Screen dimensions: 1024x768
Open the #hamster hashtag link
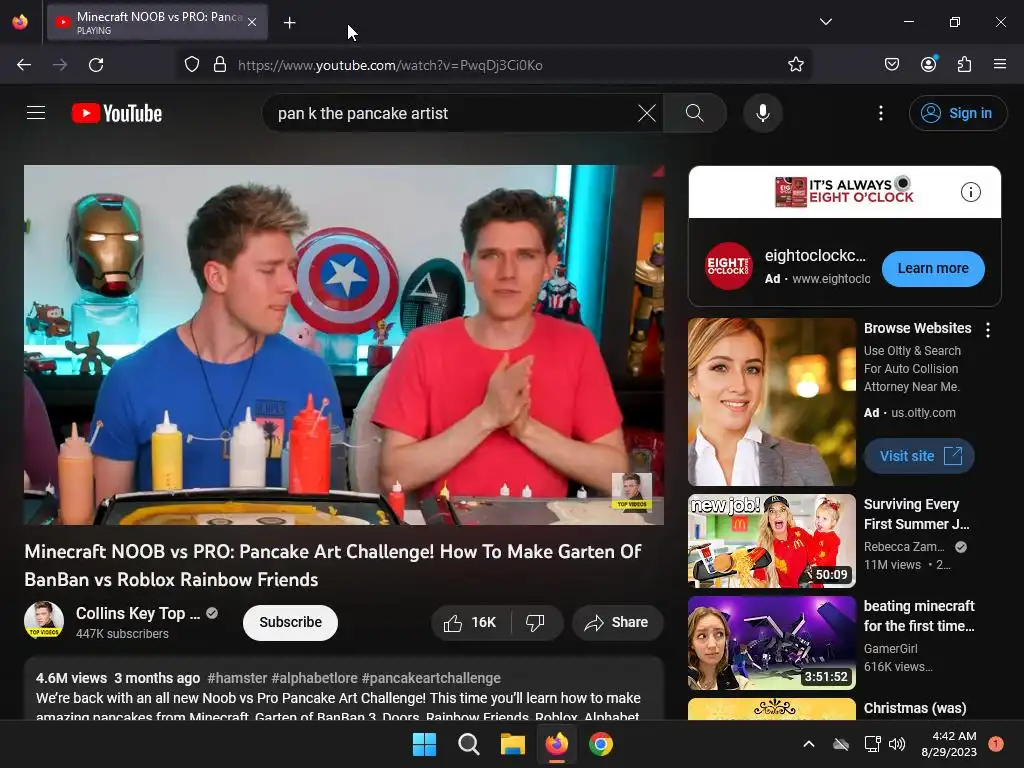[x=237, y=678]
